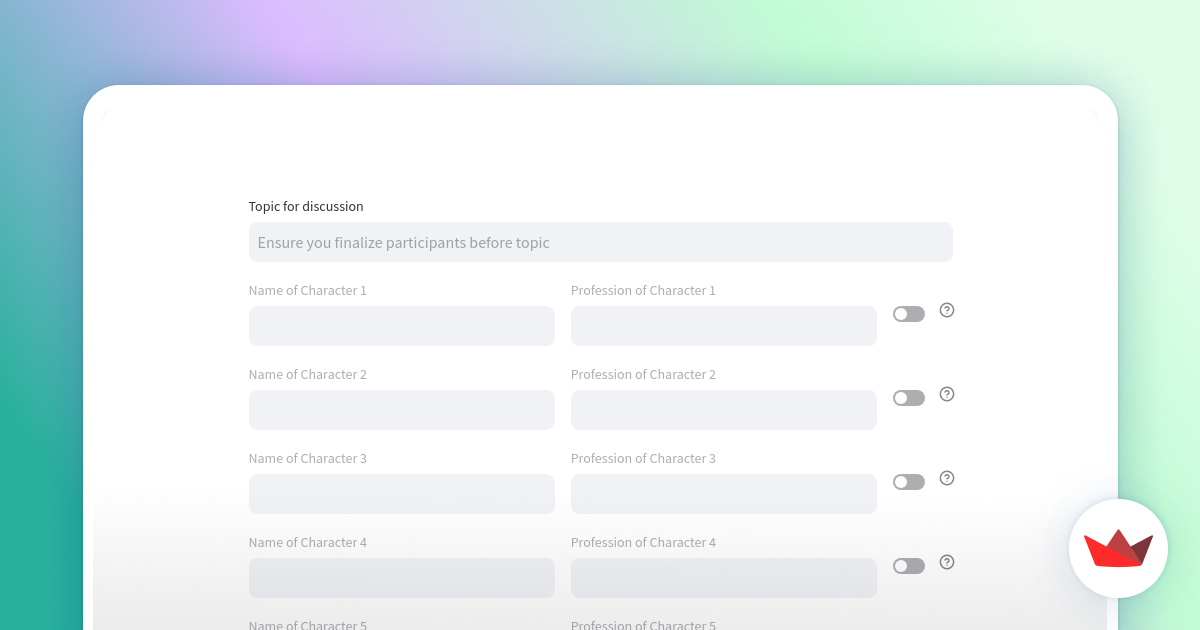
Task: Click the Profession of Character 3 field
Action: click(724, 494)
